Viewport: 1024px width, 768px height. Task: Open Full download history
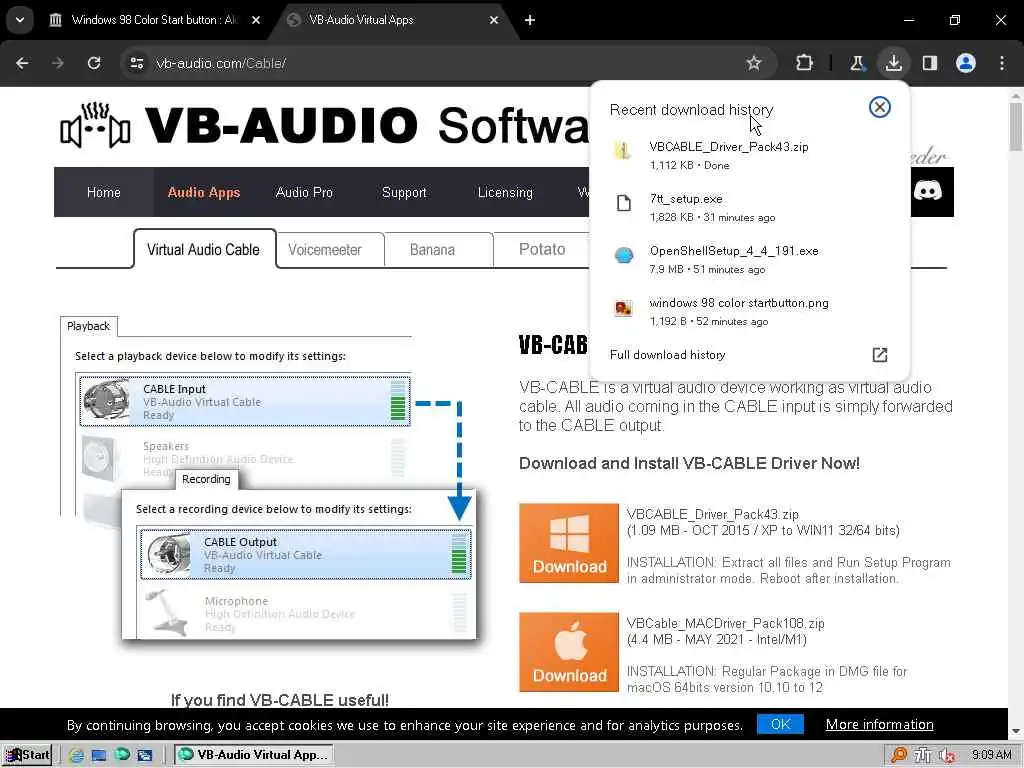tap(667, 355)
